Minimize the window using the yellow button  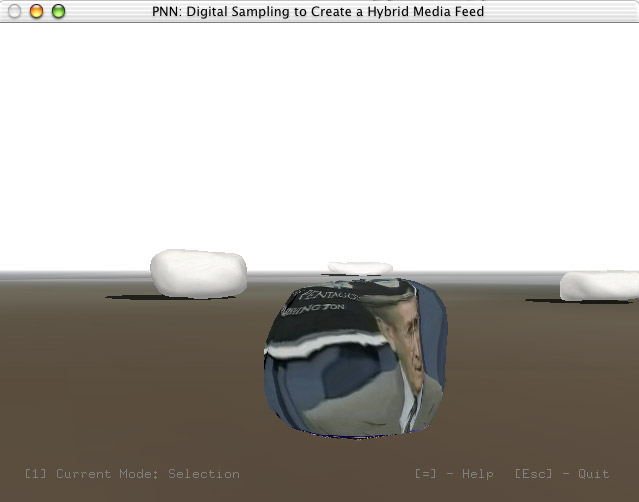[x=36, y=11]
